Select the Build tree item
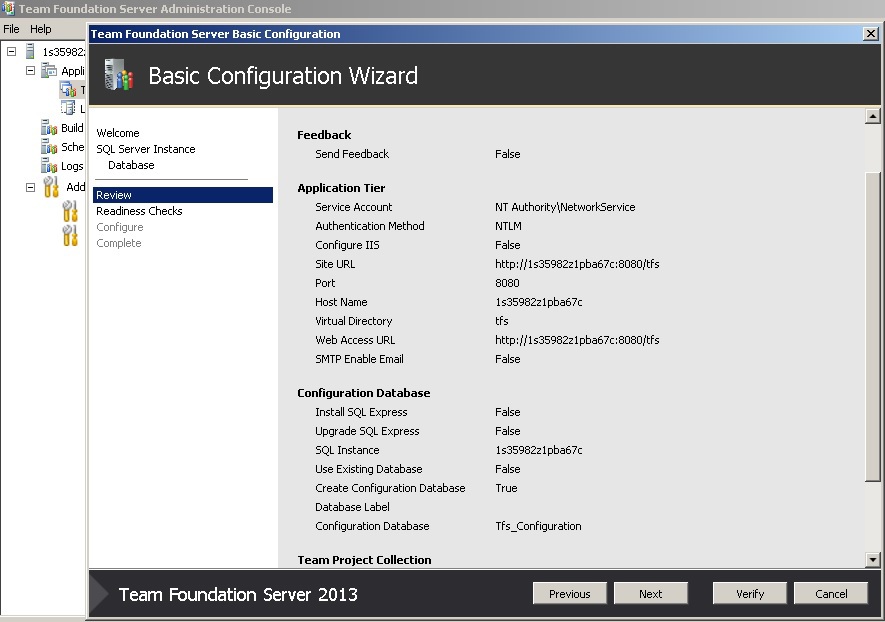The height and width of the screenshot is (622, 885). 72,128
